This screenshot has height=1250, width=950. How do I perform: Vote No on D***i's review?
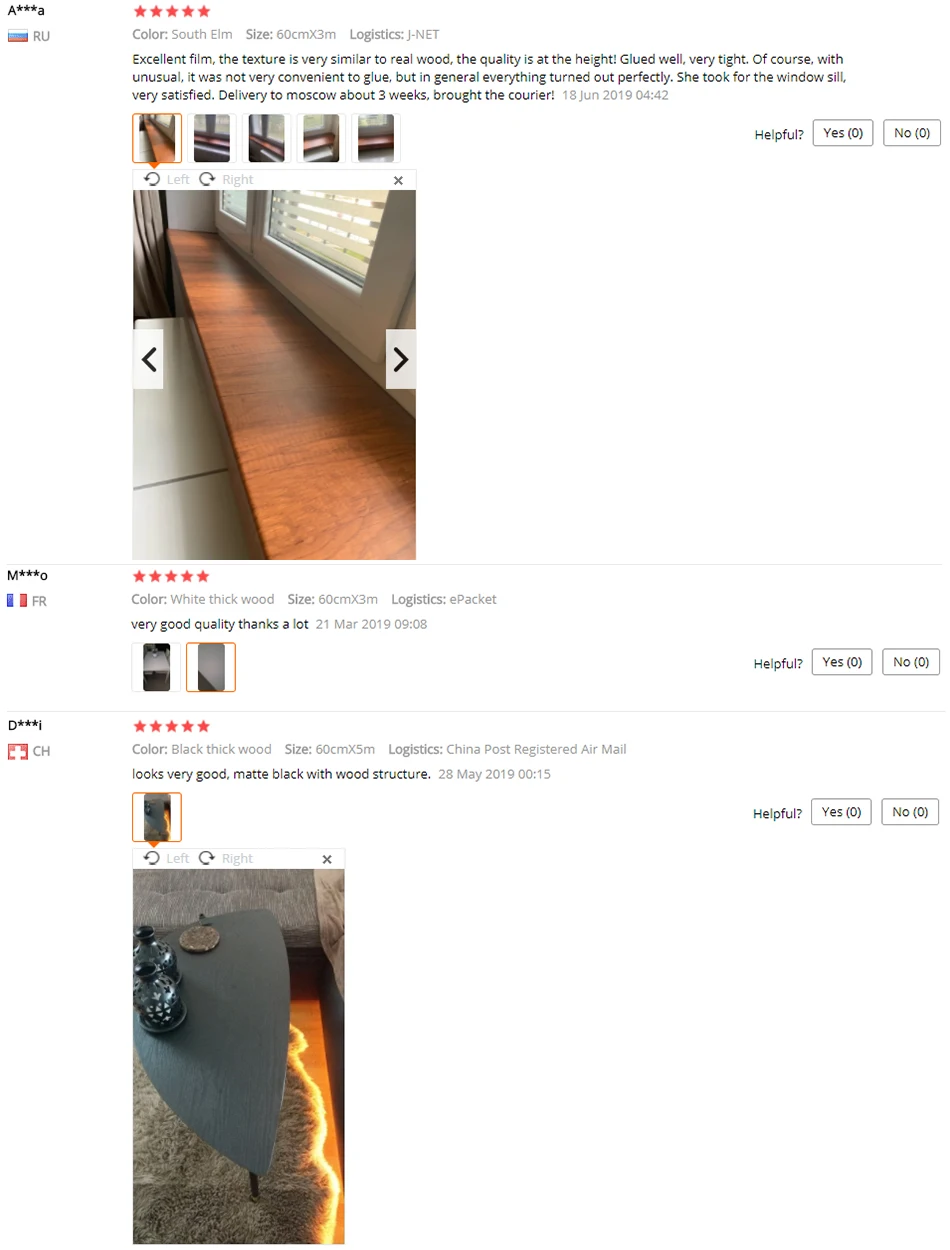910,812
